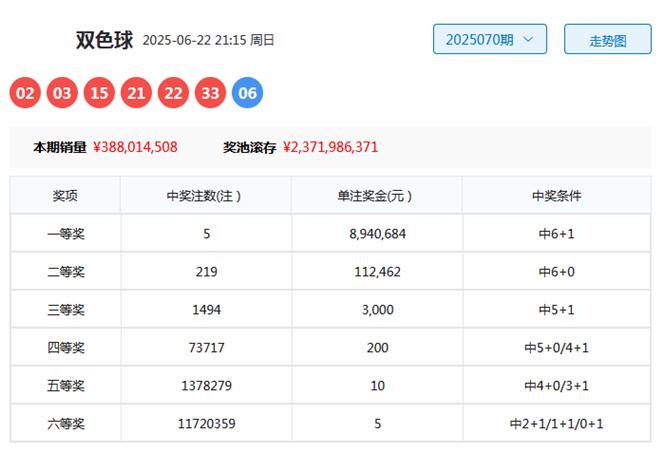
Task: Click the sixth prize amount in 六等奖 row
Action: (x=377, y=423)
